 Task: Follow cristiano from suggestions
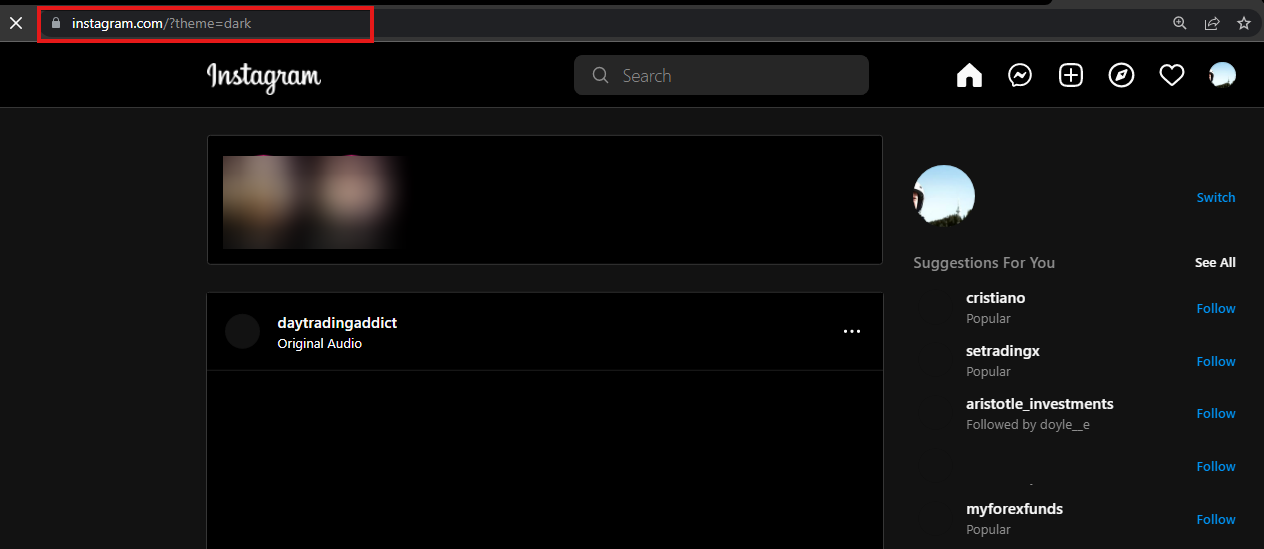coord(1216,308)
